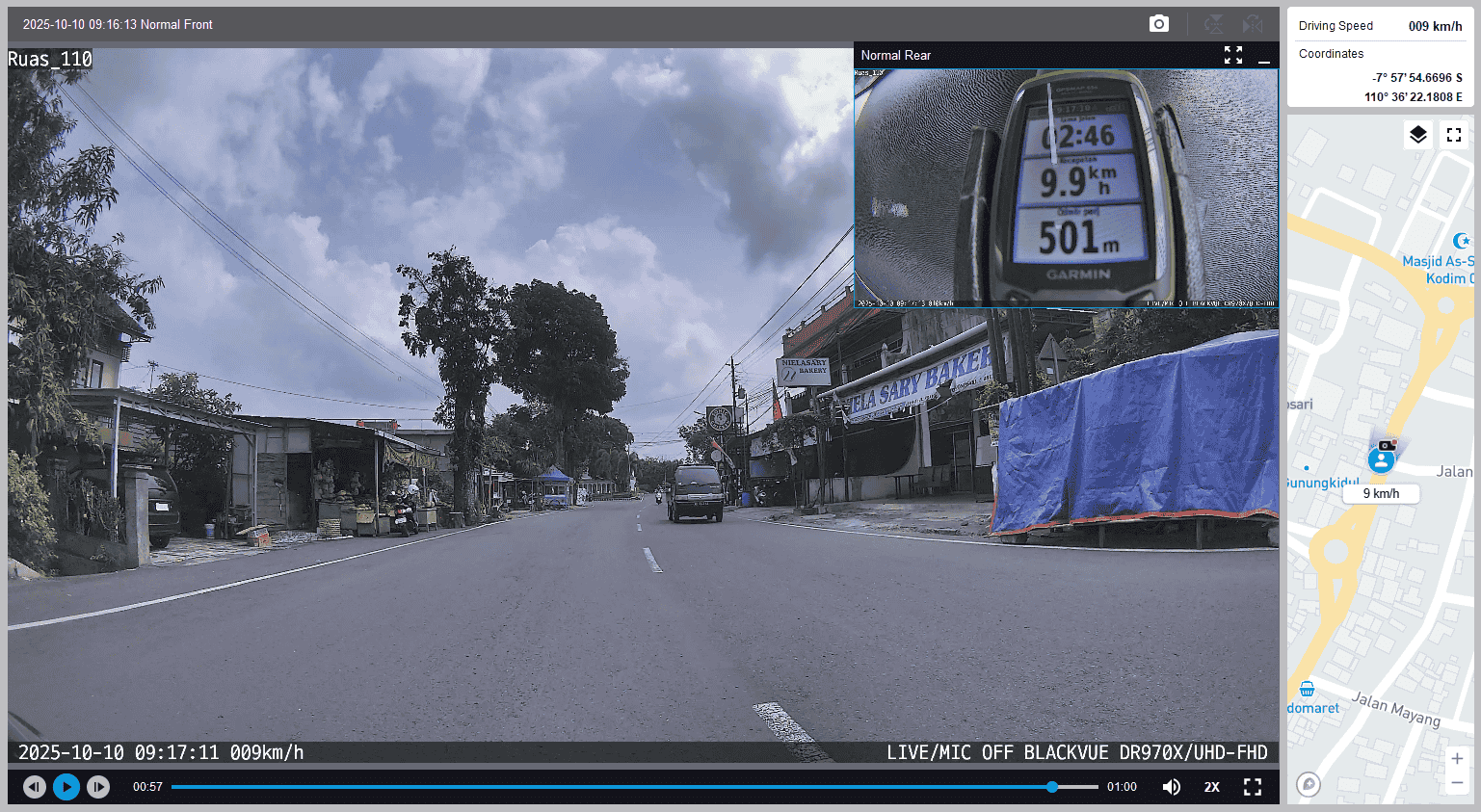The width and height of the screenshot is (1481, 812).
Task: Expand the Normal Rear view to fullscreen
Action: tap(1233, 55)
